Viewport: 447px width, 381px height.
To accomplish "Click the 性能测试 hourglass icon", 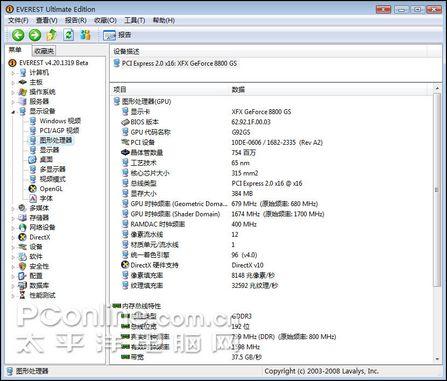I will pyautogui.click(x=22, y=295).
